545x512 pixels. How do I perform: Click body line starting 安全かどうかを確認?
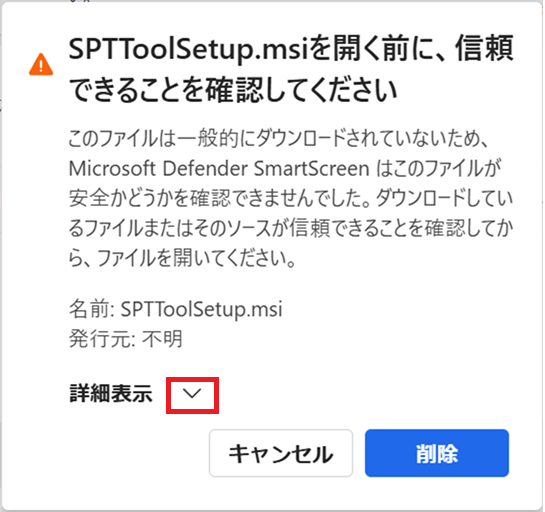pyautogui.click(x=291, y=198)
